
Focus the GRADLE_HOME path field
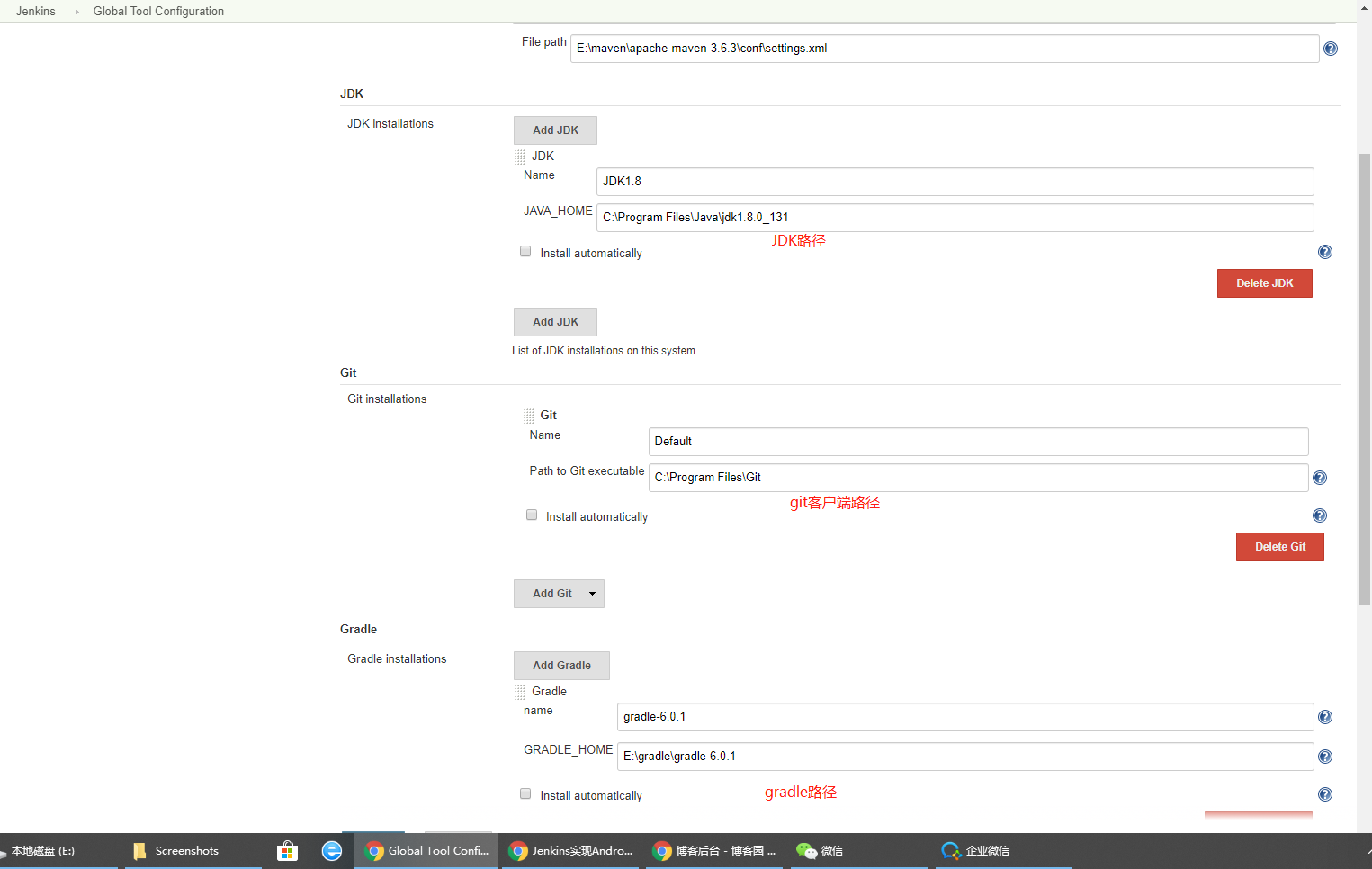[x=965, y=757]
